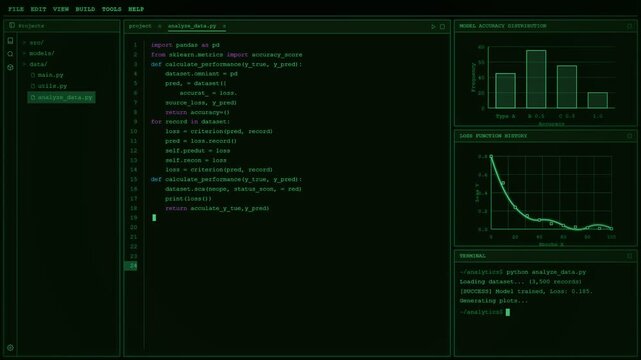Click the TERMINAL panel title

pos(473,256)
